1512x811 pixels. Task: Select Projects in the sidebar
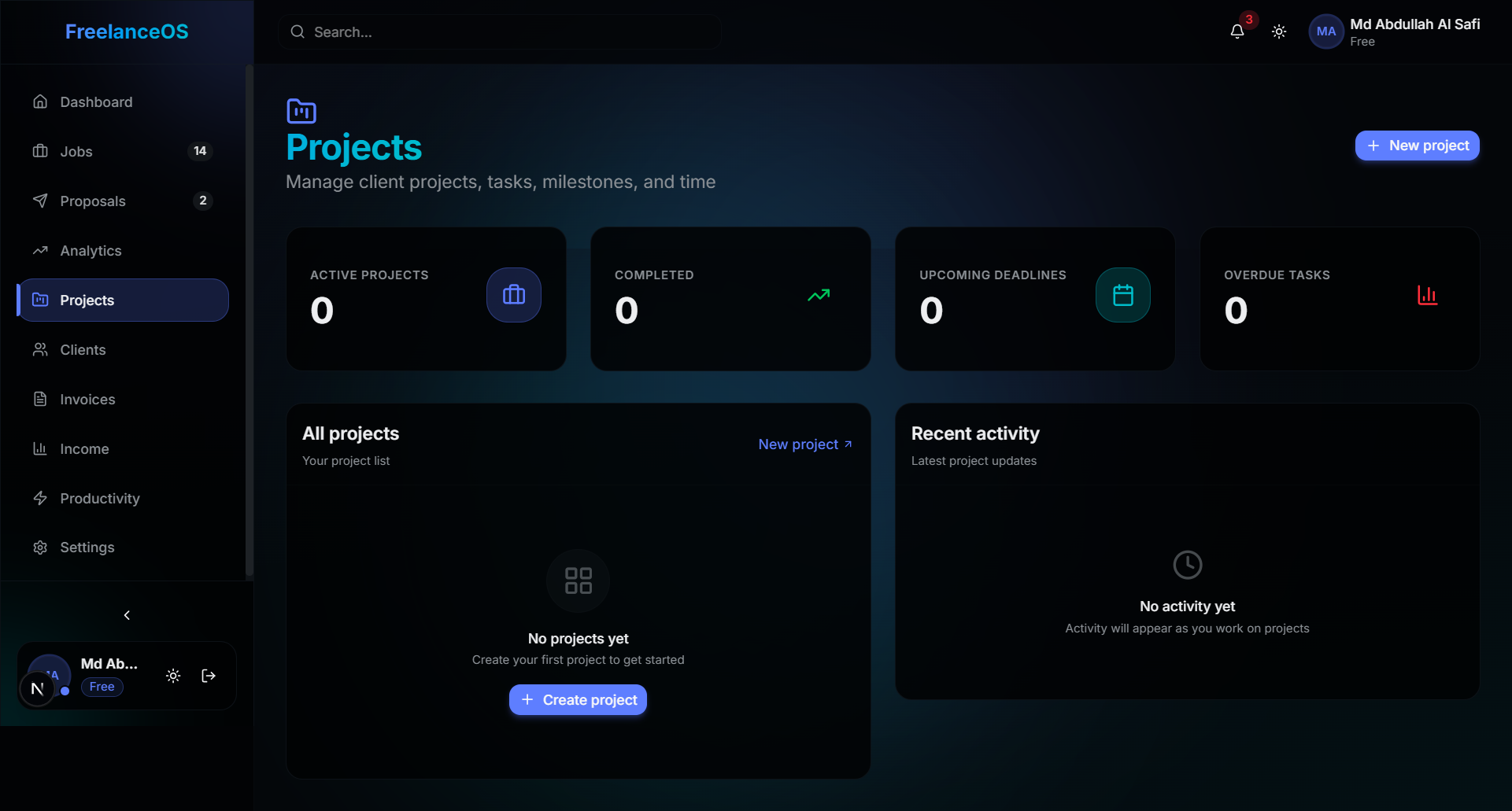(x=87, y=300)
